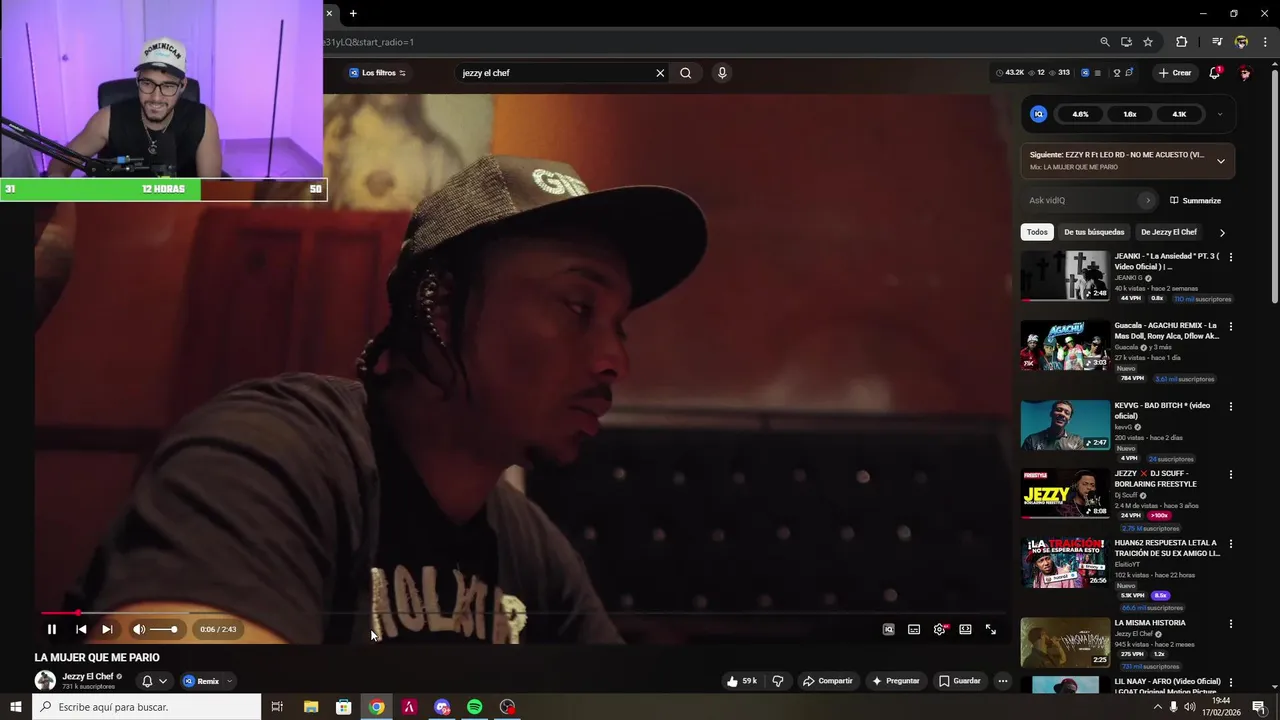The height and width of the screenshot is (720, 1280).
Task: Select the Todos filter chip
Action: [1037, 232]
